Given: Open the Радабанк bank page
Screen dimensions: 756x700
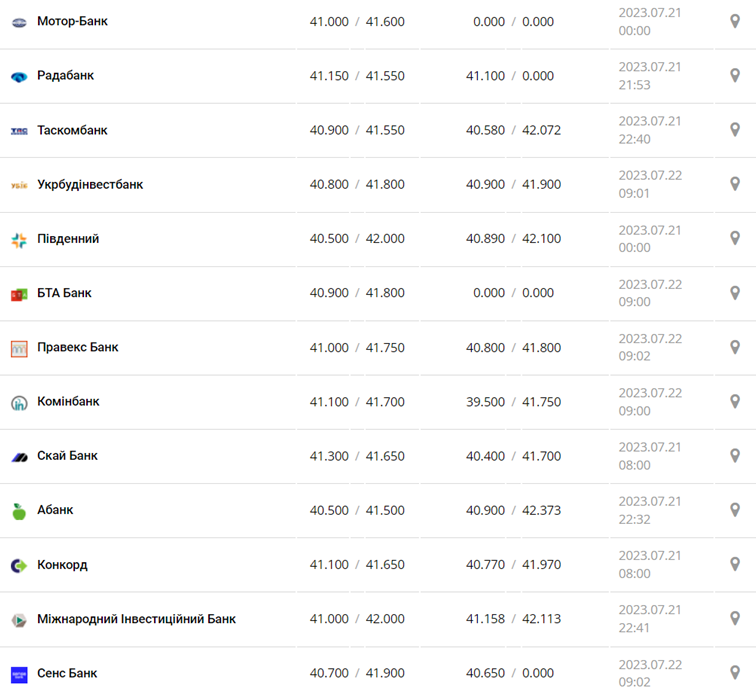Looking at the screenshot, I should pyautogui.click(x=65, y=75).
